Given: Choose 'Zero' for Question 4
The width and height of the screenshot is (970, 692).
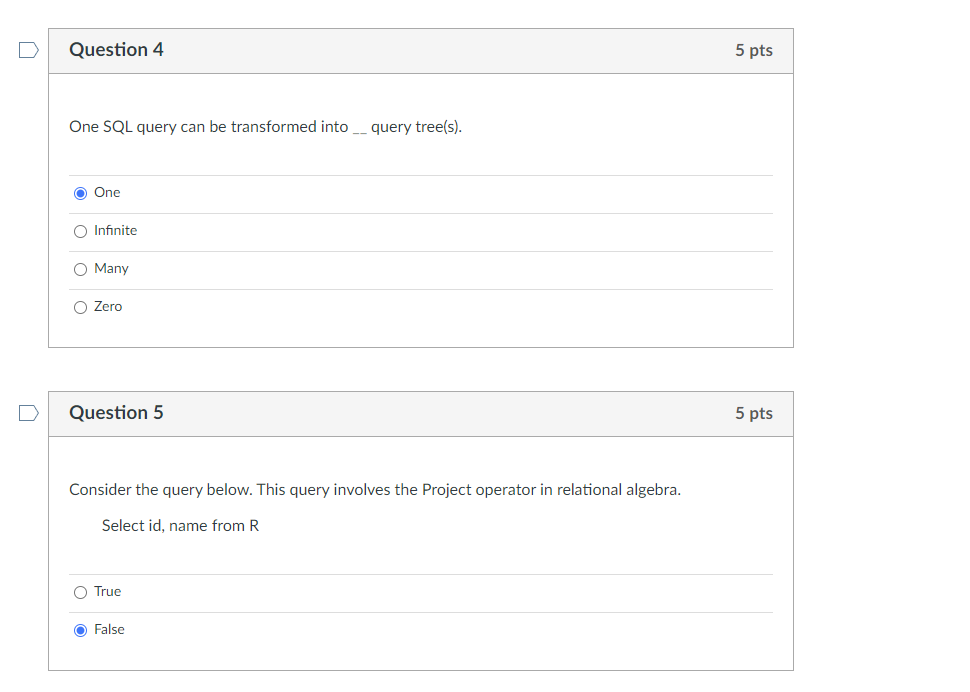Looking at the screenshot, I should pyautogui.click(x=80, y=306).
